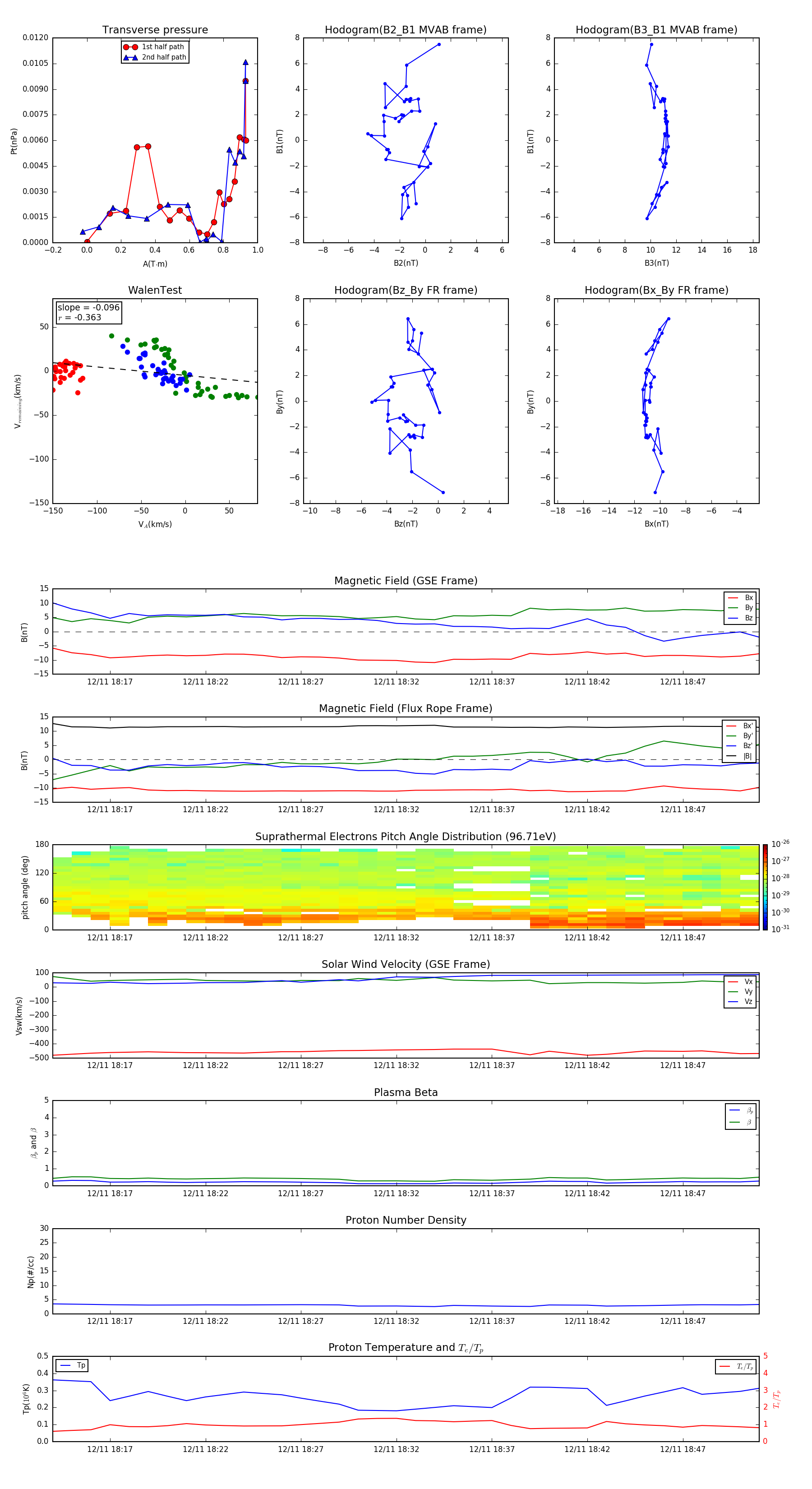The width and height of the screenshot is (812, 1489).
Task: Click the "Magnetic Field (GSE Frame)" title
Action: point(406,581)
